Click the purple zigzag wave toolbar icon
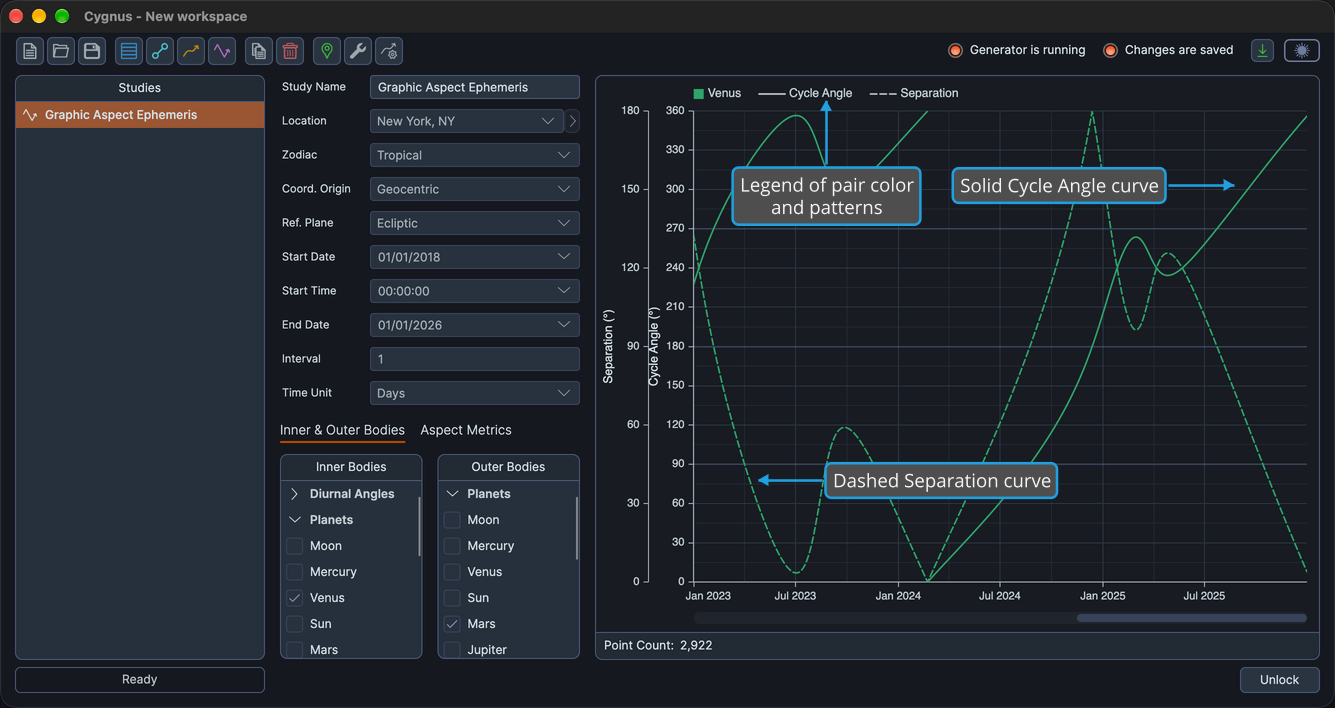Viewport: 1335px width, 708px height. 222,51
